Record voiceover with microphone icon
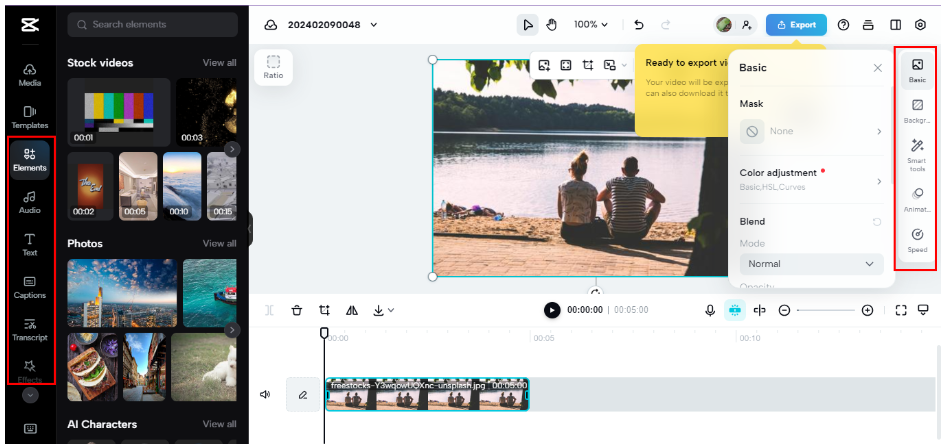 point(710,310)
